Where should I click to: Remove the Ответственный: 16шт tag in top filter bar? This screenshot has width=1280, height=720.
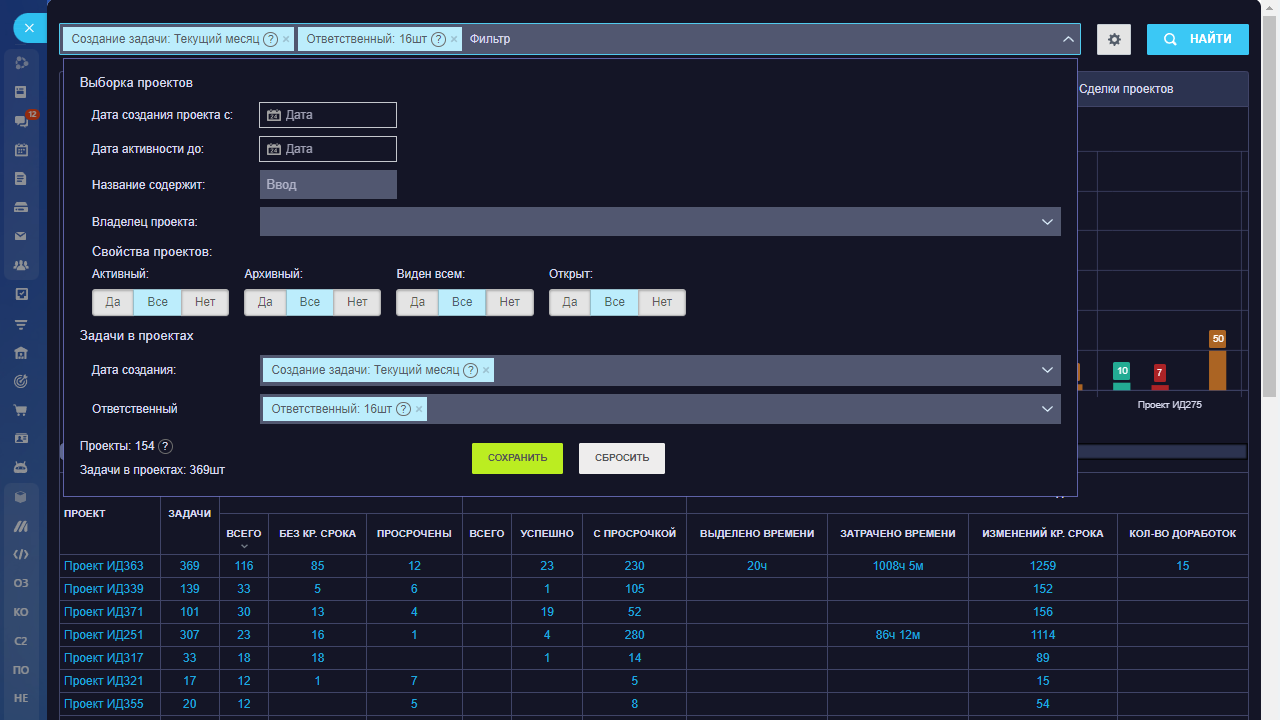(454, 40)
